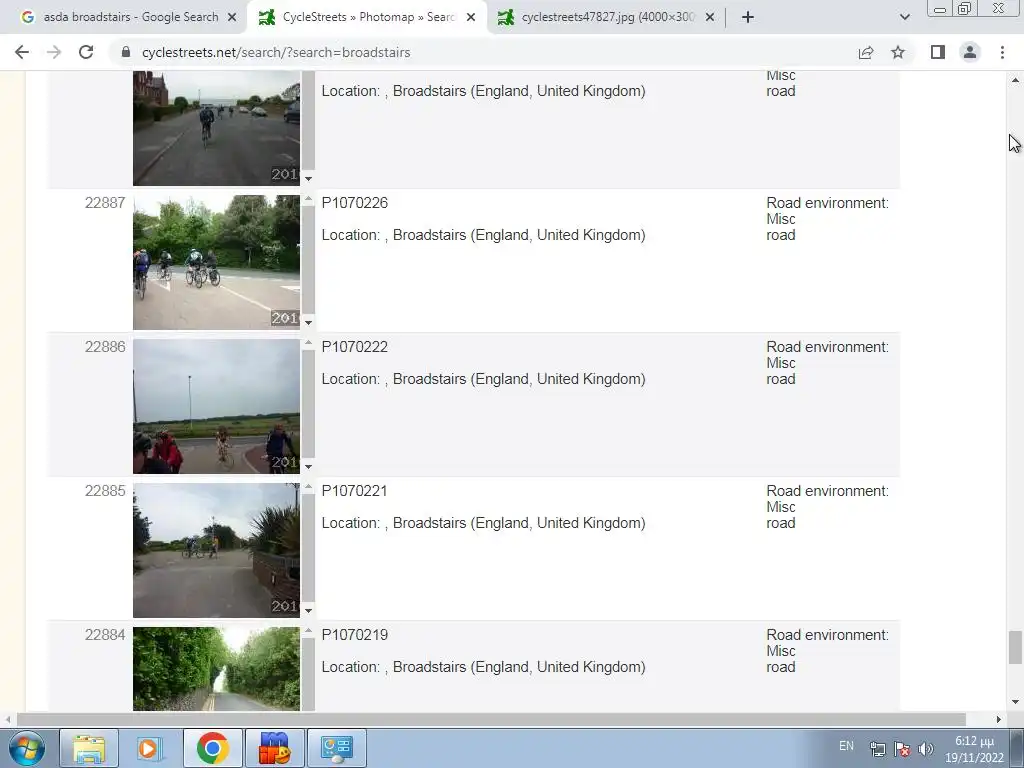Open the Action Center flag icon
Viewport: 1024px width, 768px height.
(x=902, y=749)
